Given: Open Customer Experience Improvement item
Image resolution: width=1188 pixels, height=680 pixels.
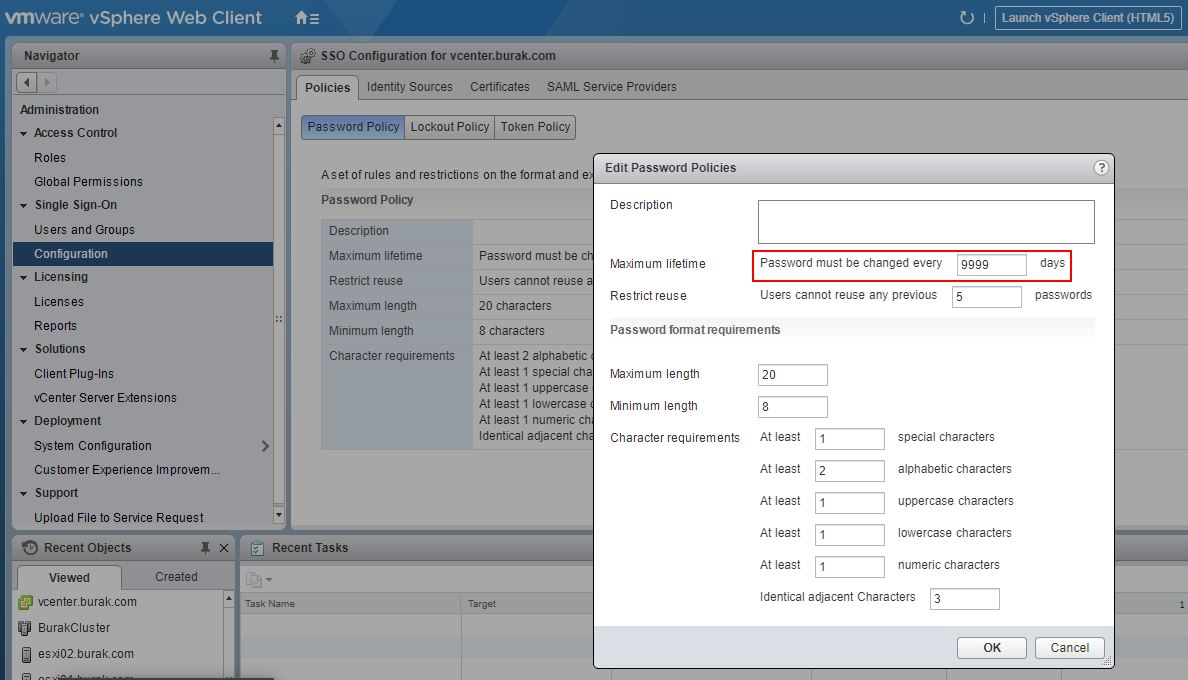Looking at the screenshot, I should coord(127,469).
